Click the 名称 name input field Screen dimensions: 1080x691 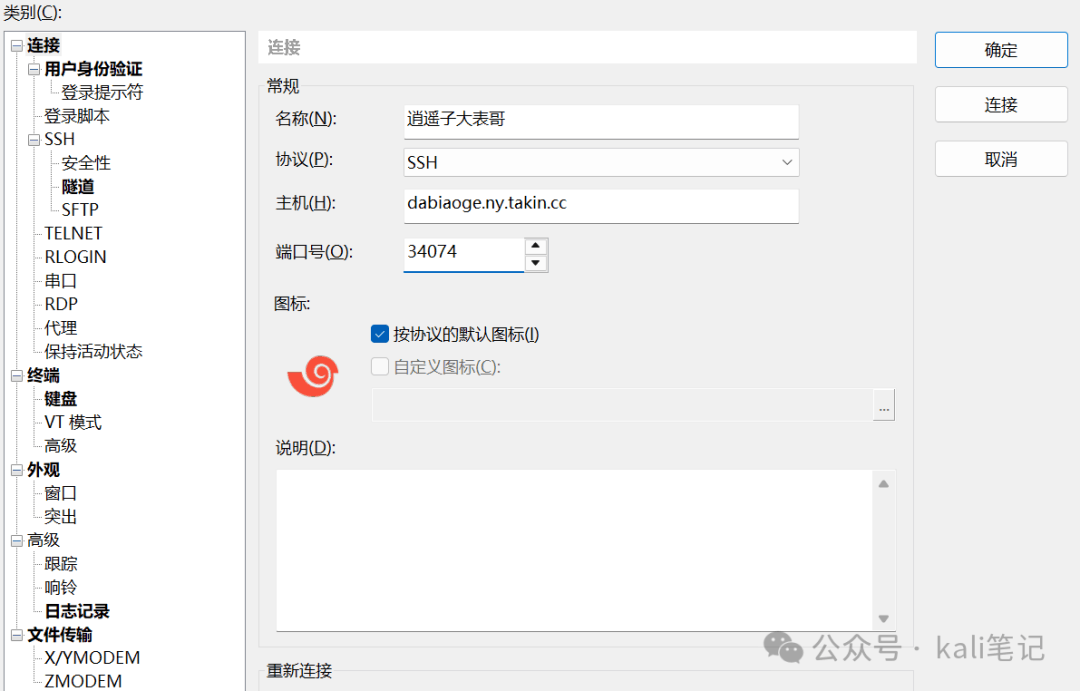(x=601, y=121)
